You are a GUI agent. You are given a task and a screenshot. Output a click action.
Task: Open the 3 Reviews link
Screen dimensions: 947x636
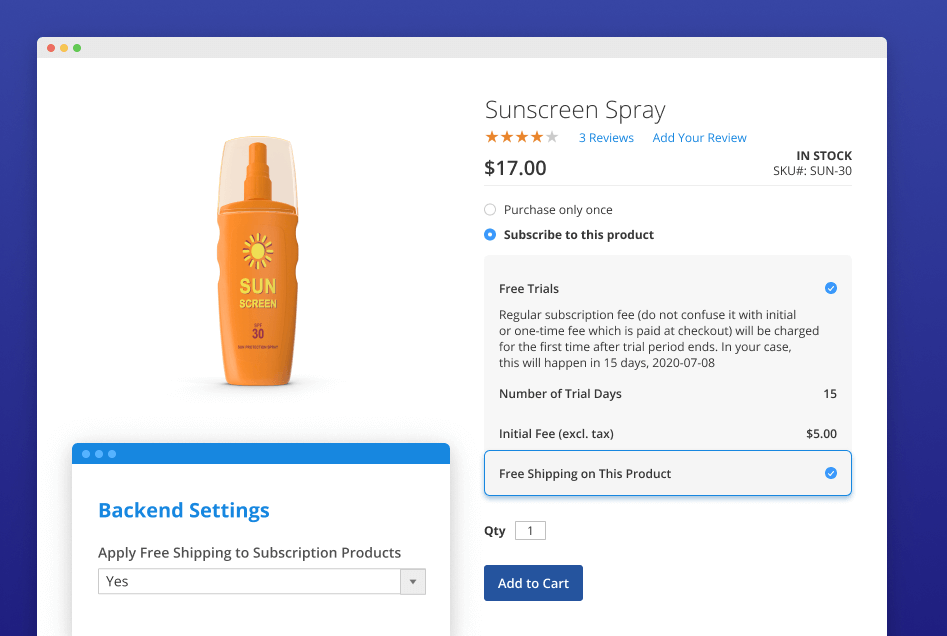(606, 138)
